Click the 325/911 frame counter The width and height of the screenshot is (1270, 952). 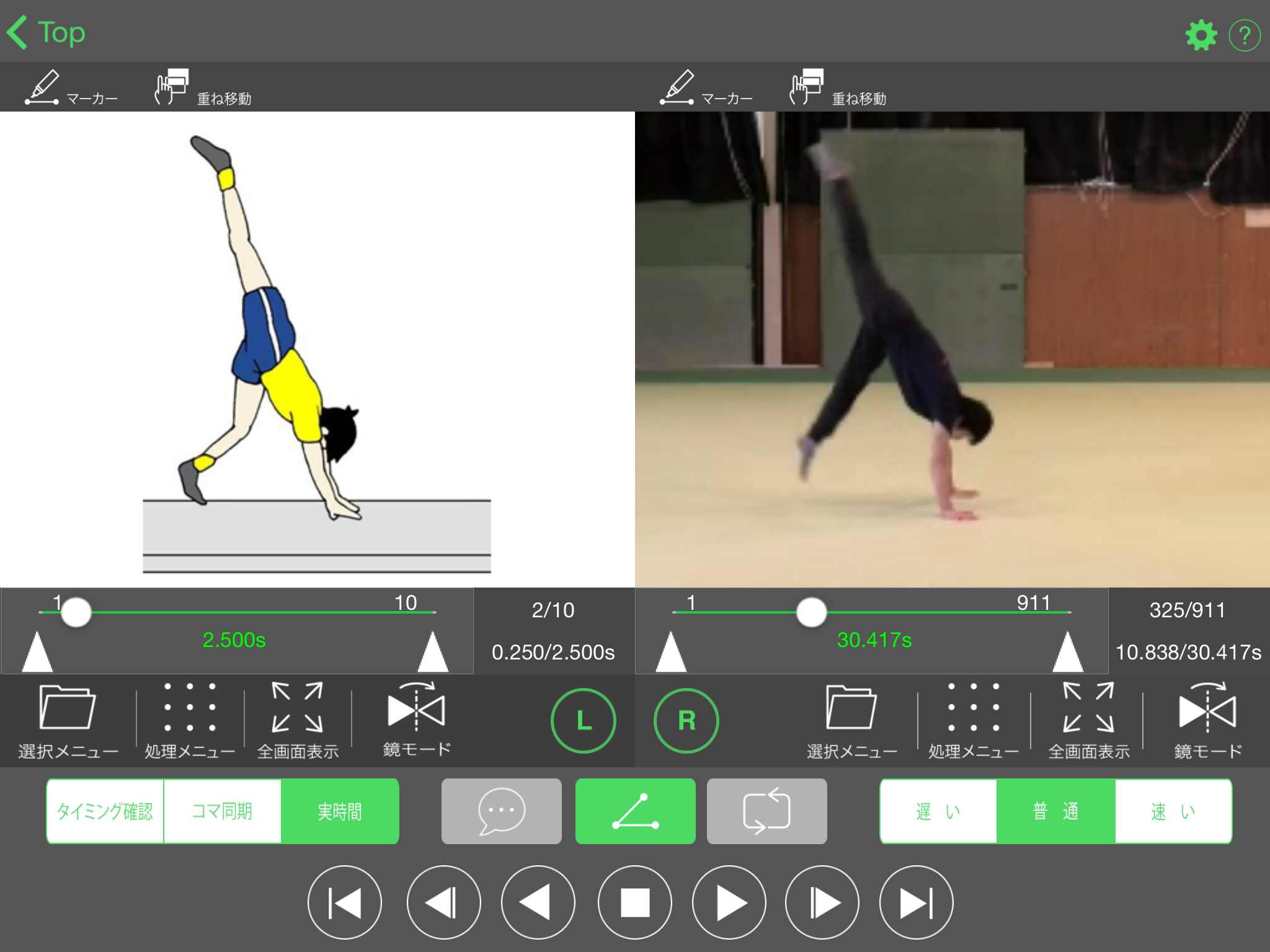[1188, 610]
